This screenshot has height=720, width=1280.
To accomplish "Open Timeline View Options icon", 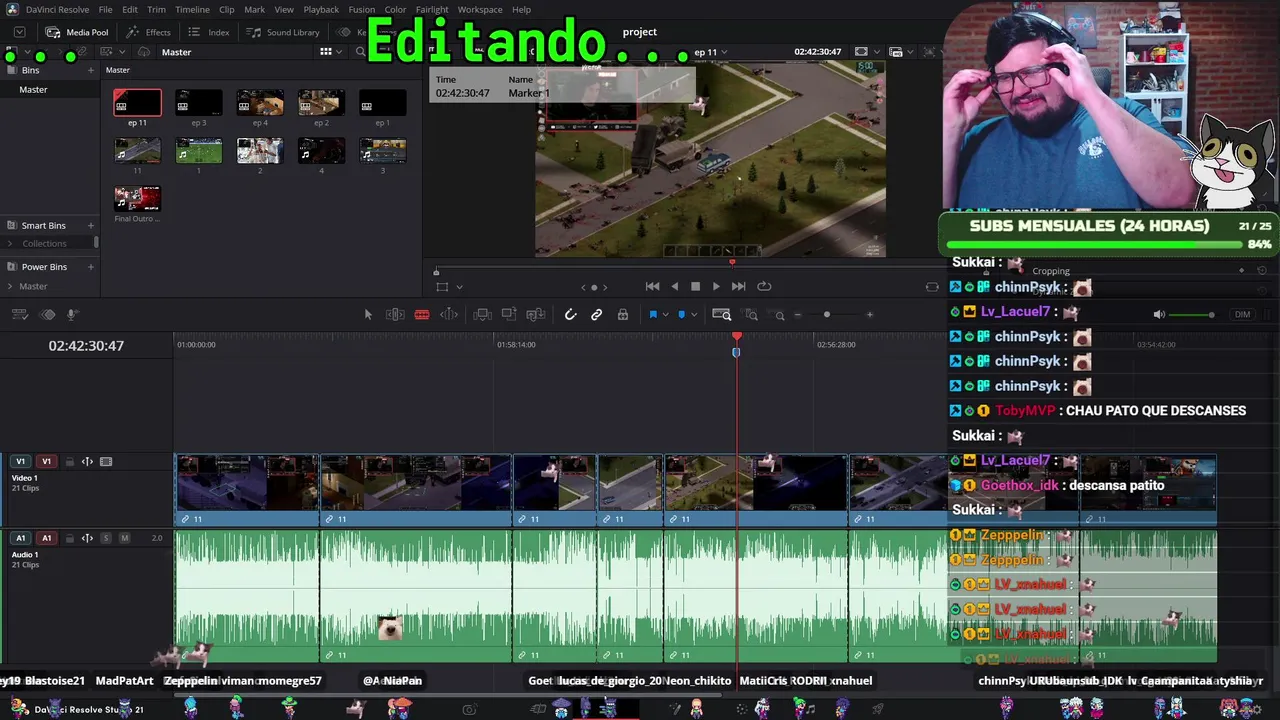I will tap(19, 315).
